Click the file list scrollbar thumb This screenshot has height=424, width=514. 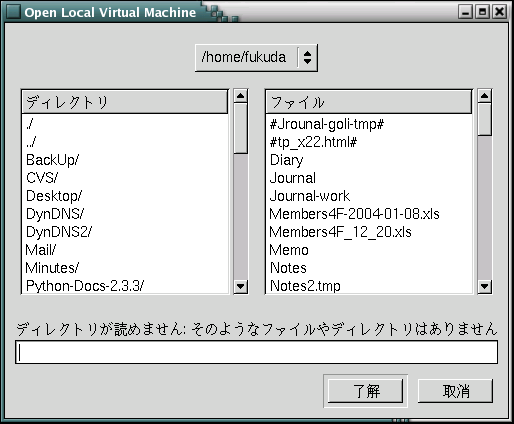click(484, 119)
